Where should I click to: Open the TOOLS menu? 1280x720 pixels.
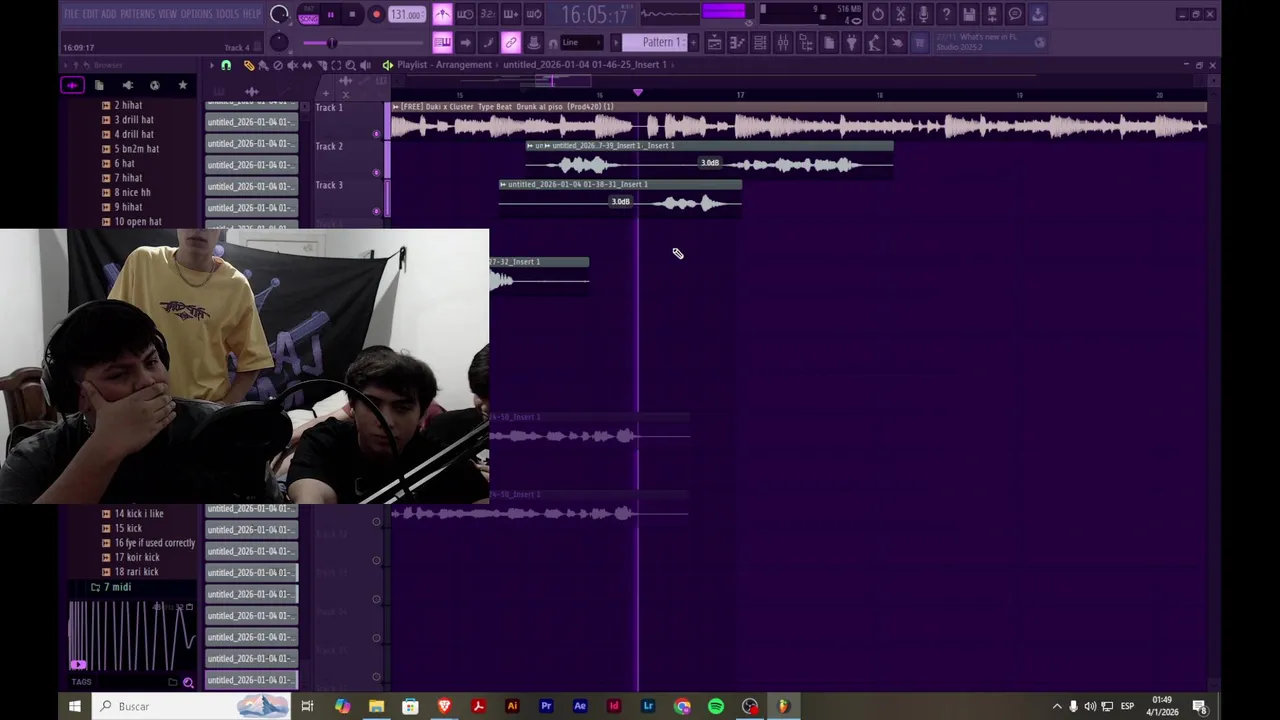coord(227,14)
